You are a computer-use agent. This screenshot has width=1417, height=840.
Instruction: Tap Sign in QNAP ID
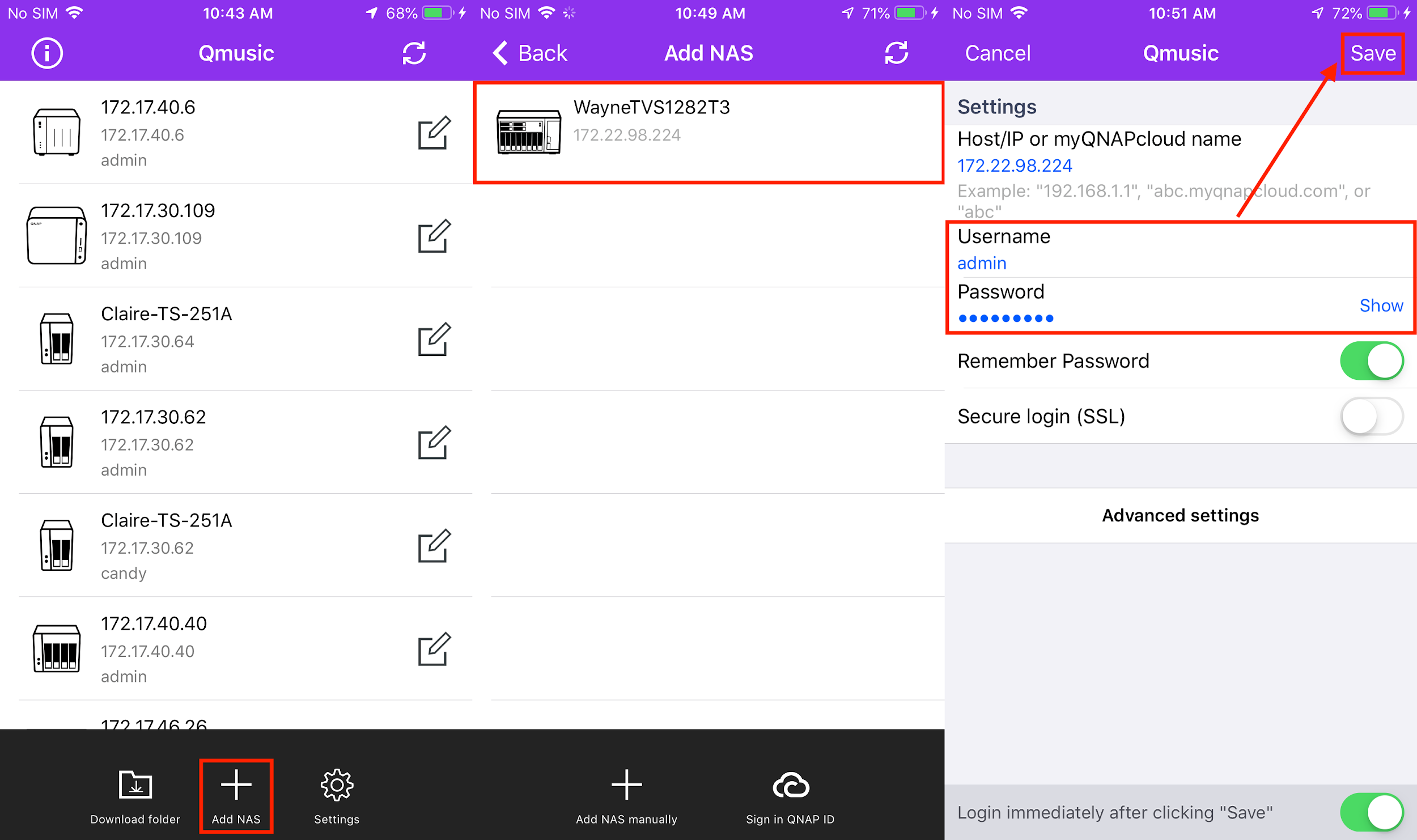click(790, 796)
